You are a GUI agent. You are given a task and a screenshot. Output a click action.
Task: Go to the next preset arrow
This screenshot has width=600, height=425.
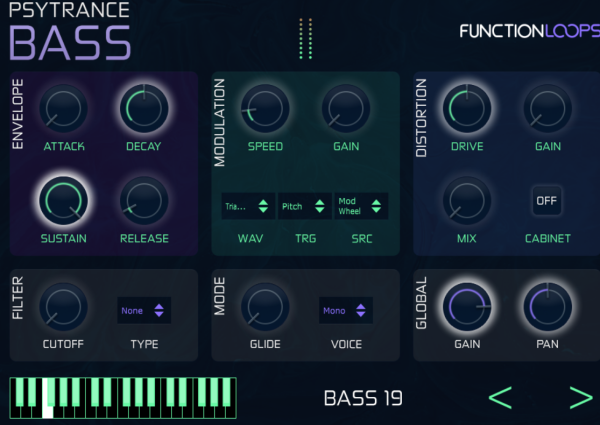580,397
